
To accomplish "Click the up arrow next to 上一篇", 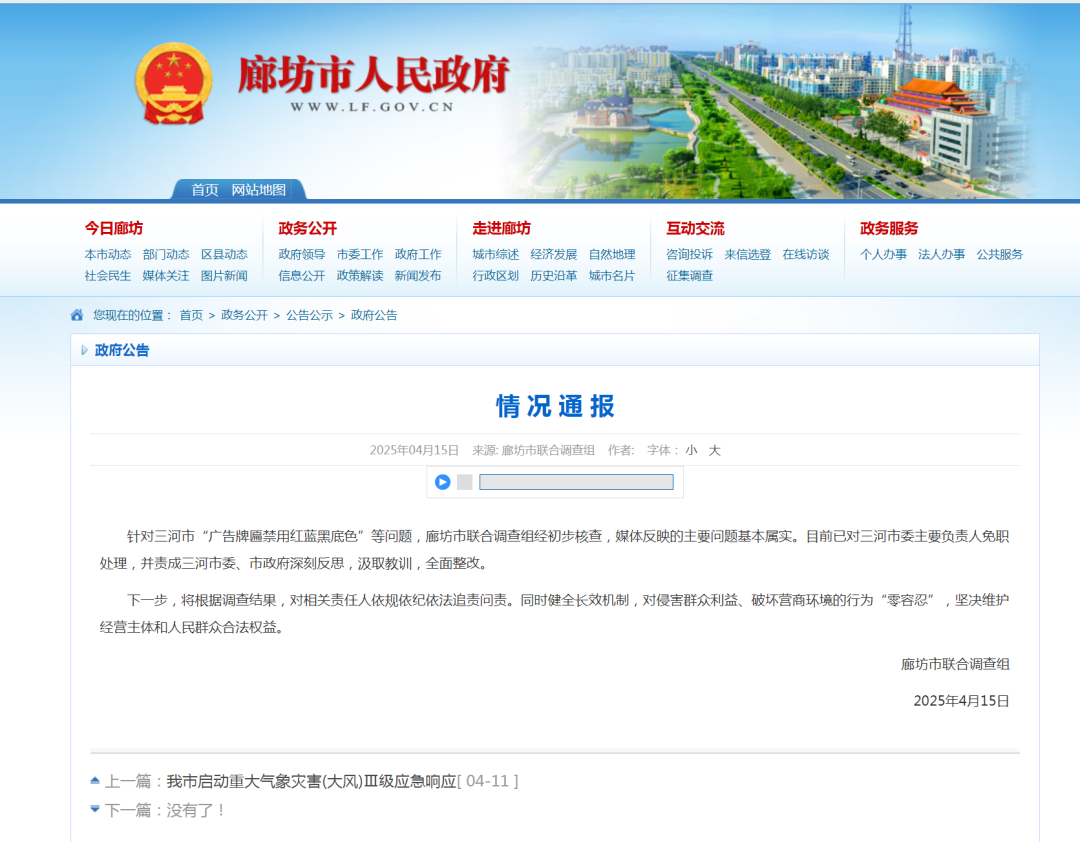I will tap(95, 781).
